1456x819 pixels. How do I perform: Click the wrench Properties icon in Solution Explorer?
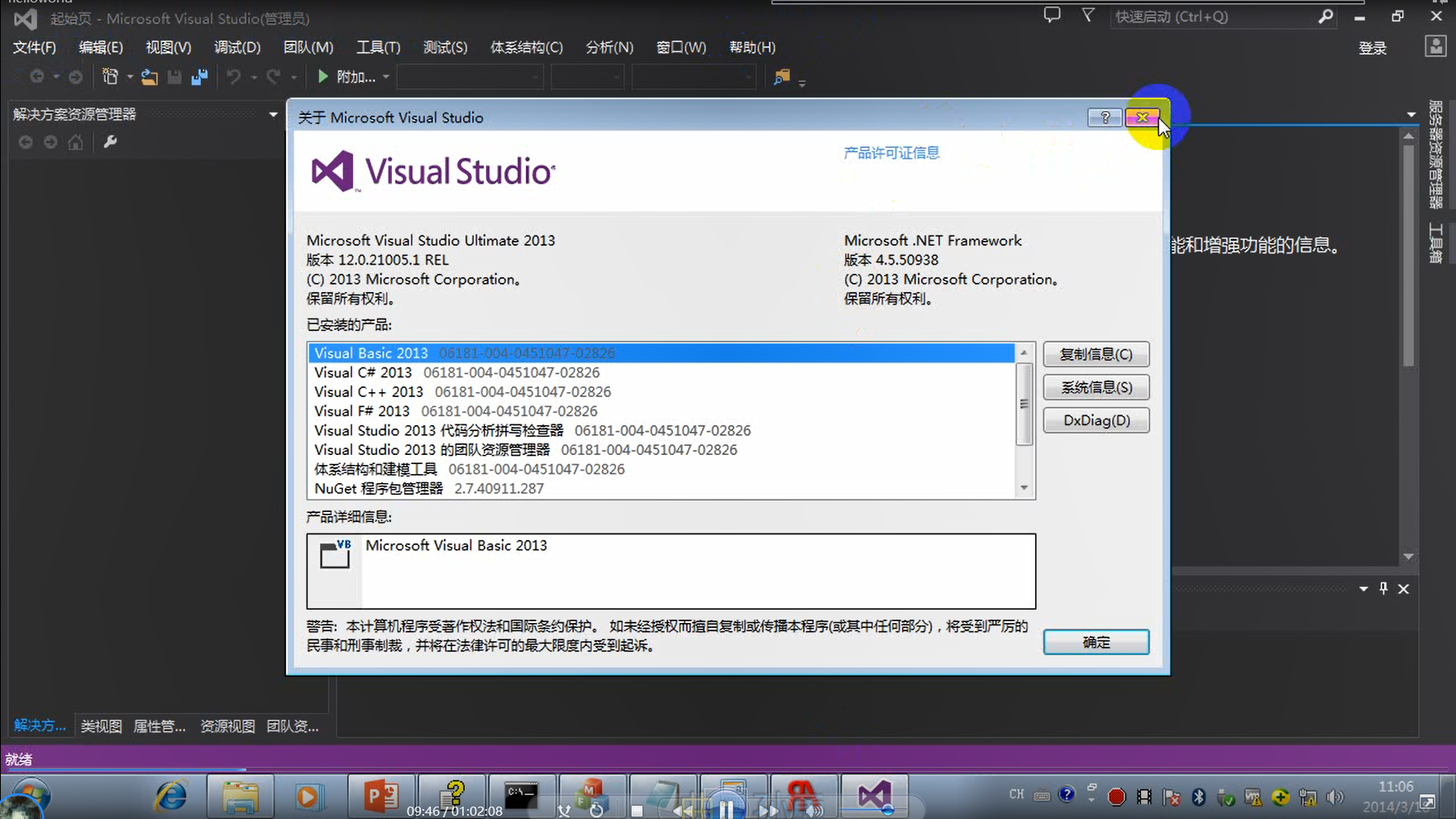point(110,142)
